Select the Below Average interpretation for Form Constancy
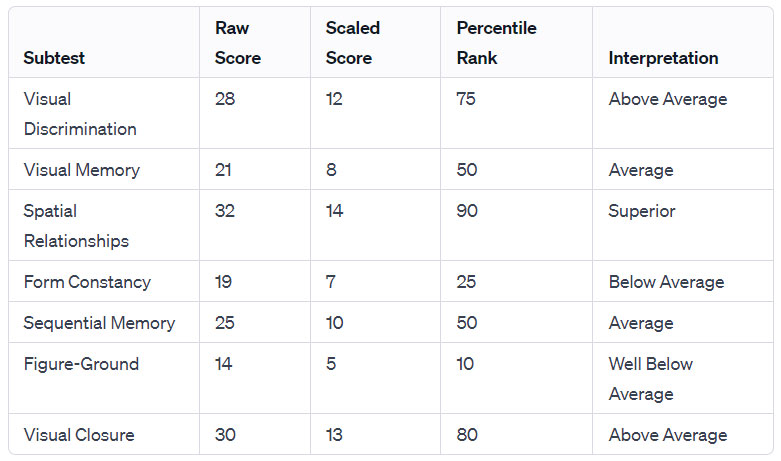 [666, 282]
